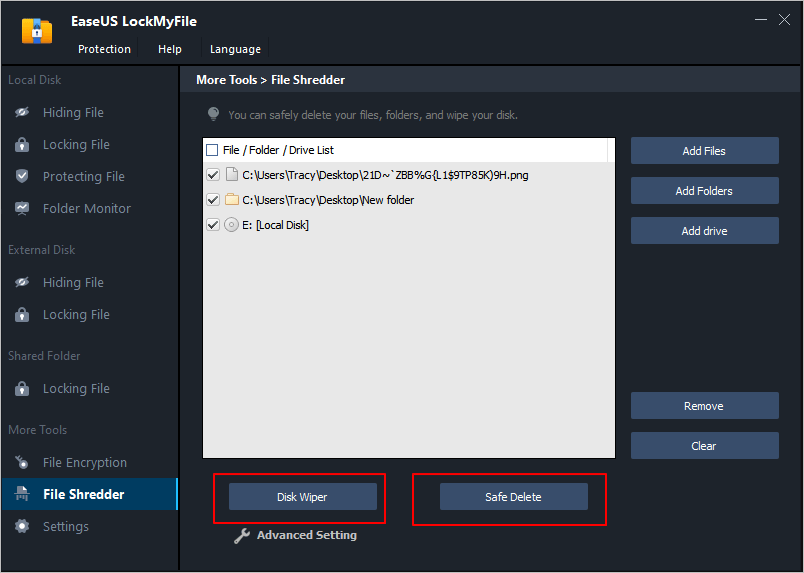Uncheck the E: [Local Disk] checkbox
The width and height of the screenshot is (804, 573).
pyautogui.click(x=212, y=225)
